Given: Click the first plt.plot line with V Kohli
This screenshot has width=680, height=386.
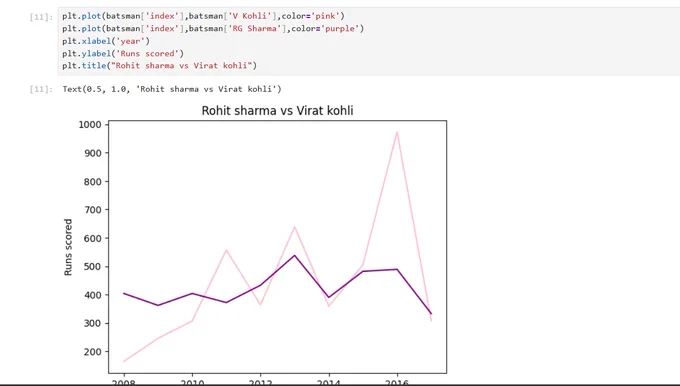Looking at the screenshot, I should [203, 16].
